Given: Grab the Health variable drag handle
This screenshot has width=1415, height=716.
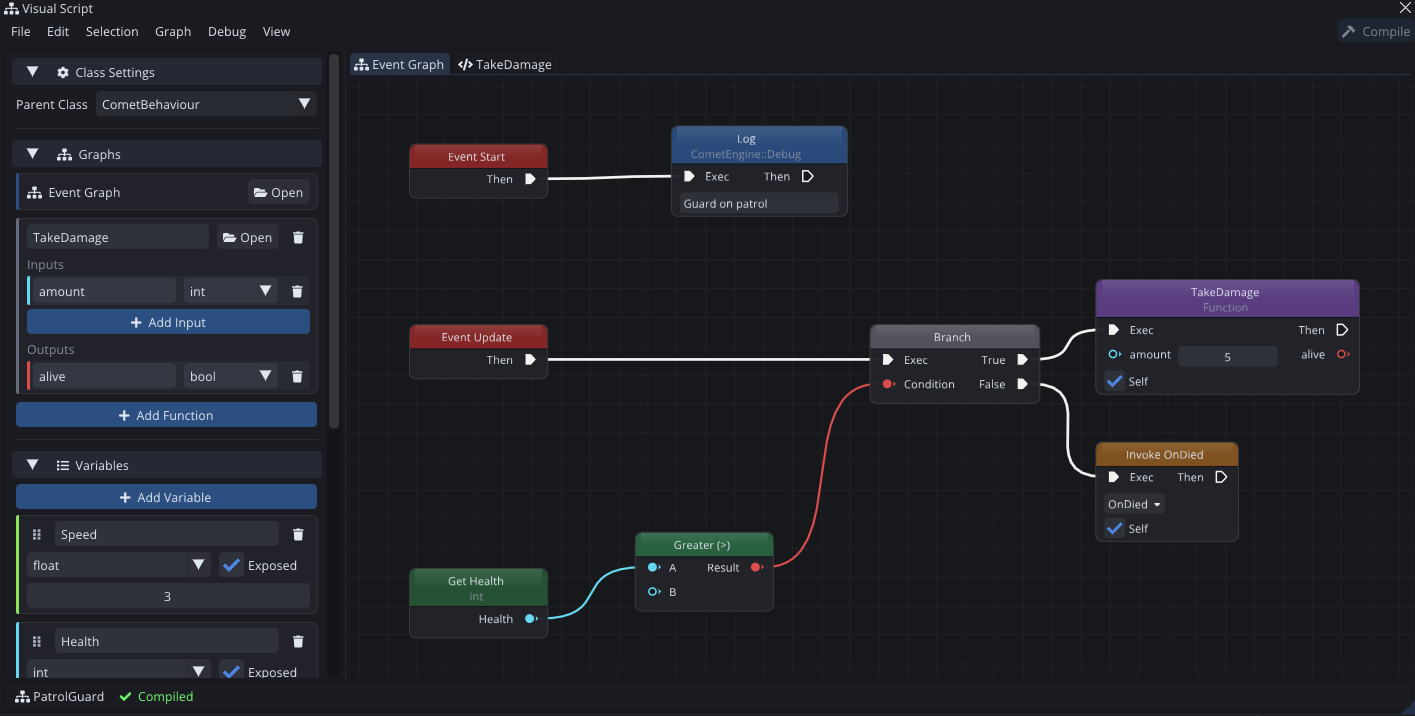Looking at the screenshot, I should 37,641.
